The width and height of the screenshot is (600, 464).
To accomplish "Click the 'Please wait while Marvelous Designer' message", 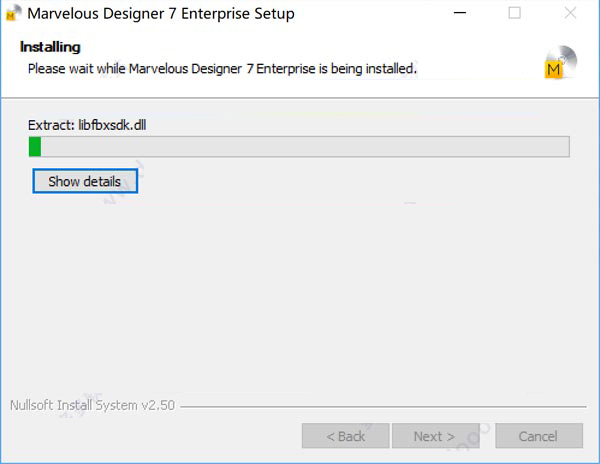I will pyautogui.click(x=221, y=68).
